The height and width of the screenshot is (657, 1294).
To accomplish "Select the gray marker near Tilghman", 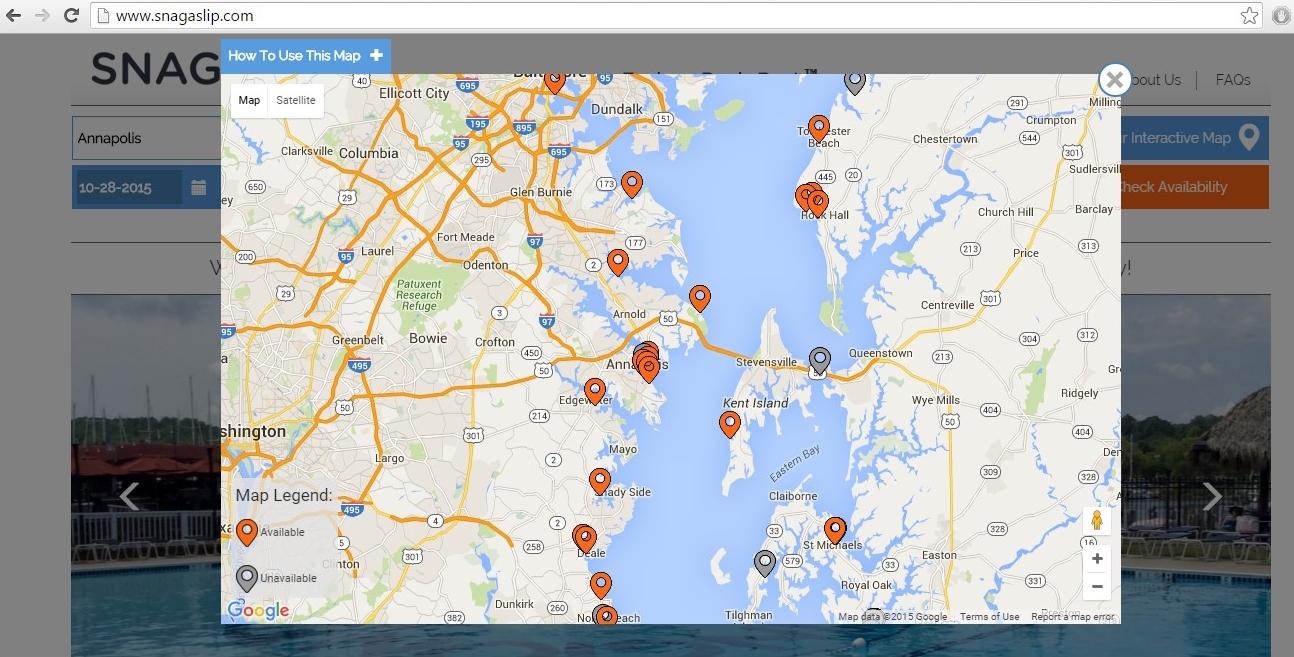I will coord(765,564).
